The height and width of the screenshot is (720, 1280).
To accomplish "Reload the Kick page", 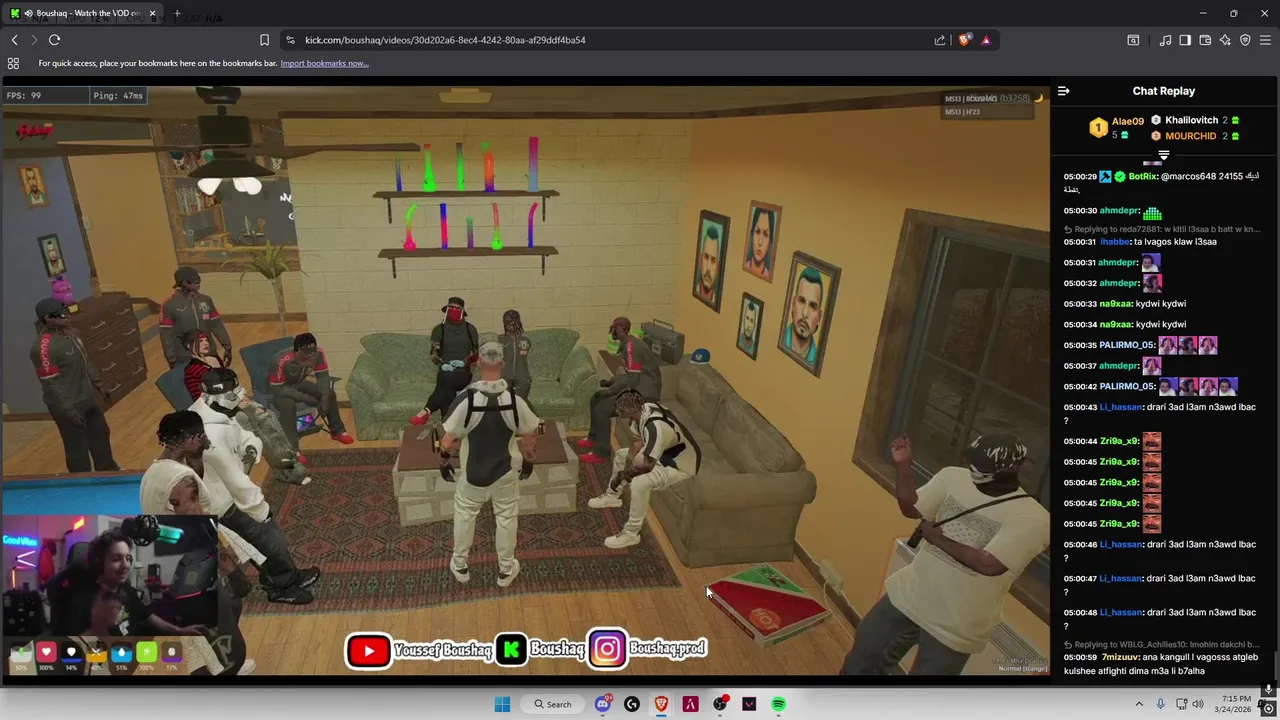I will pyautogui.click(x=54, y=40).
